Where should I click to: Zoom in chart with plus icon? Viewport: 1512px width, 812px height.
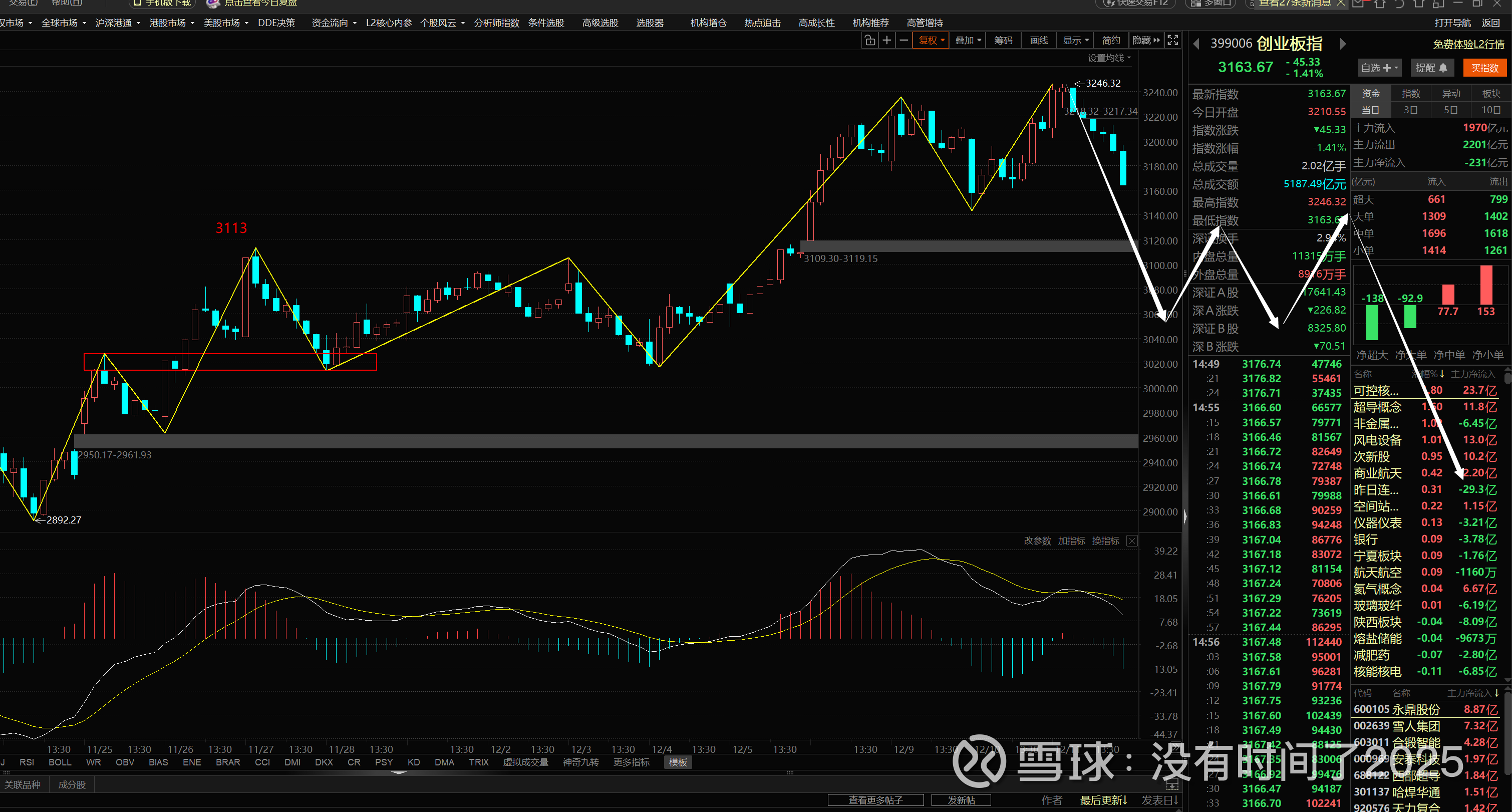[887, 41]
